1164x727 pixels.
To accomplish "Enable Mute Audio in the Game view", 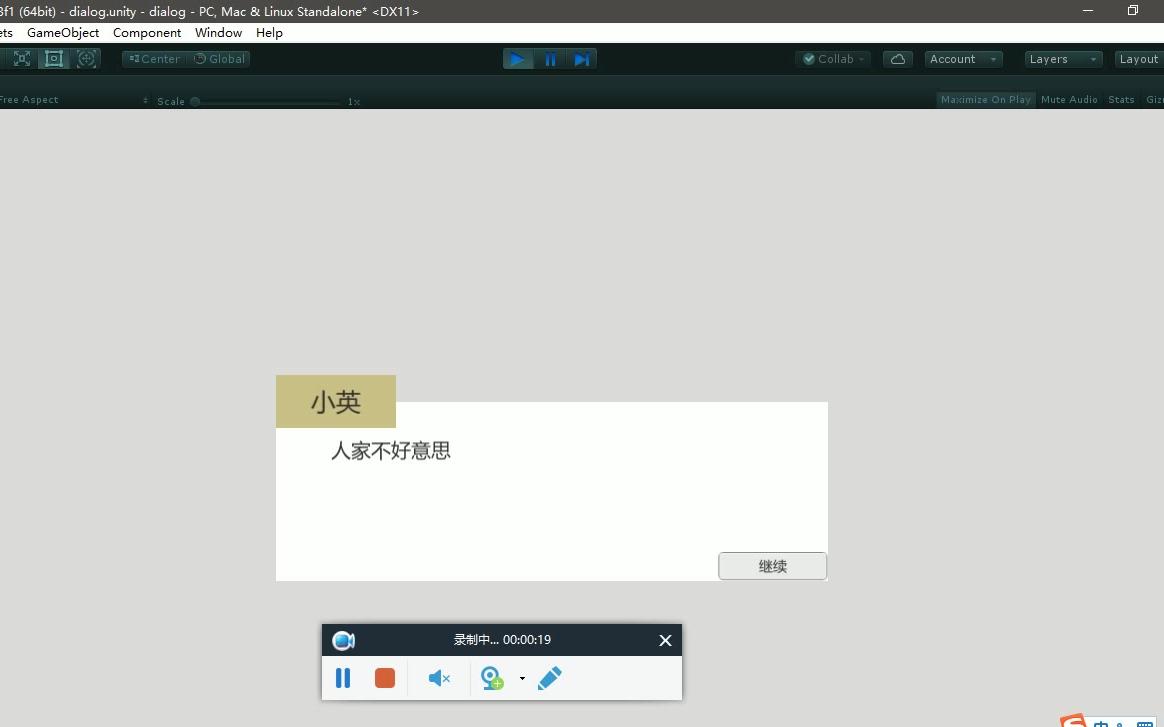I will (1069, 99).
